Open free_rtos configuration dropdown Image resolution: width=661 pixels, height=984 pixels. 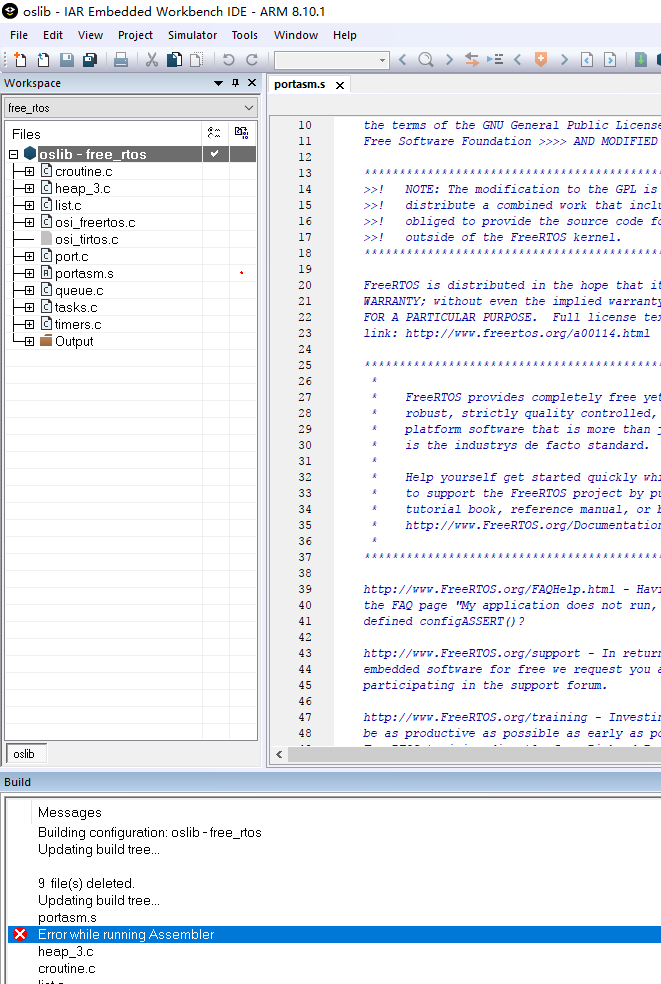(x=249, y=108)
